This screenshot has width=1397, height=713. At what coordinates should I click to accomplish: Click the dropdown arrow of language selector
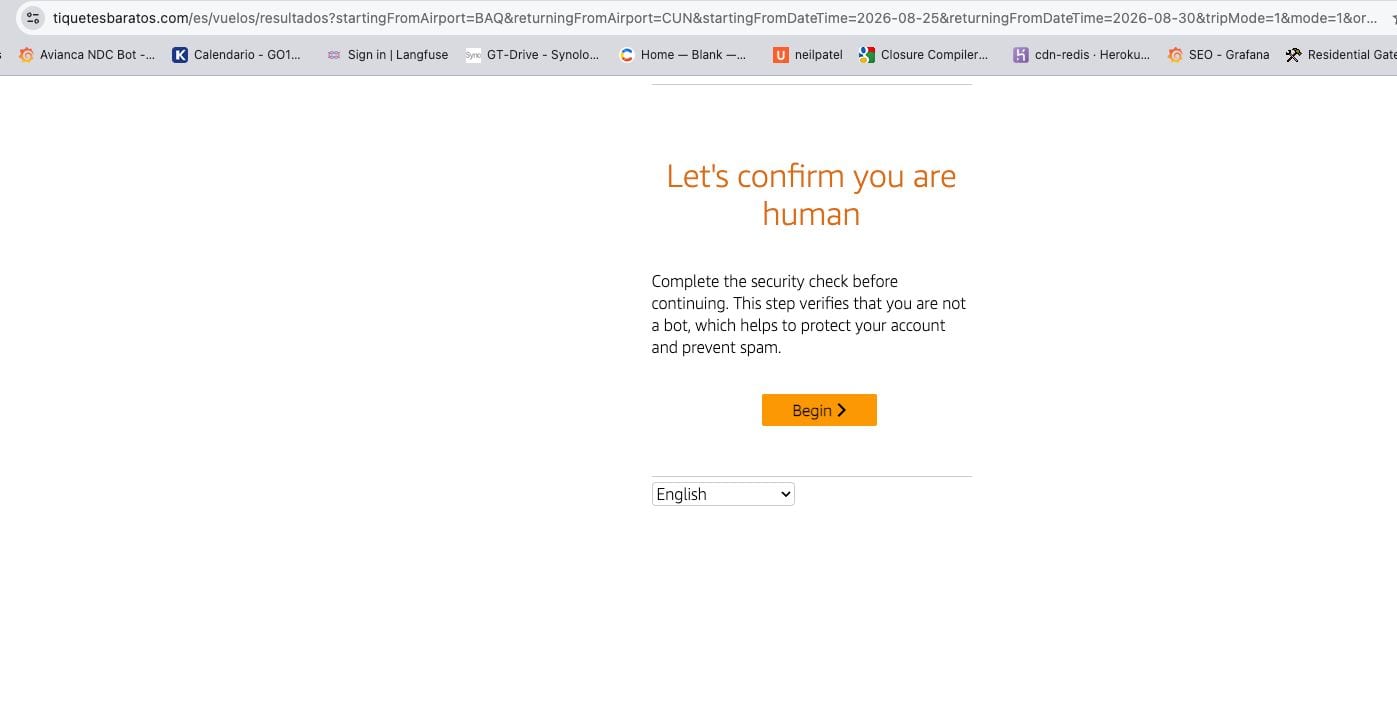click(x=785, y=494)
